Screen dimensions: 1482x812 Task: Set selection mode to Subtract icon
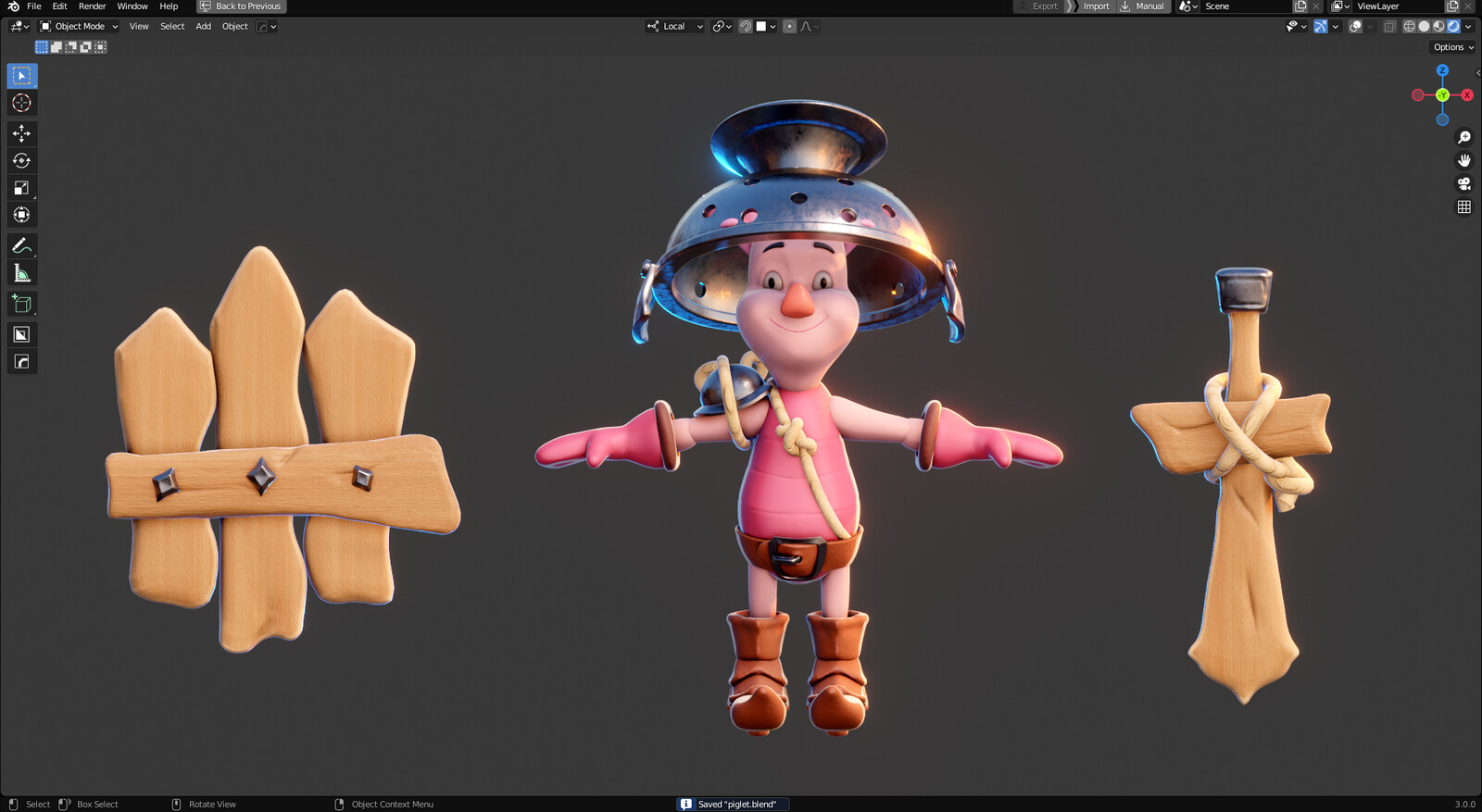(71, 47)
